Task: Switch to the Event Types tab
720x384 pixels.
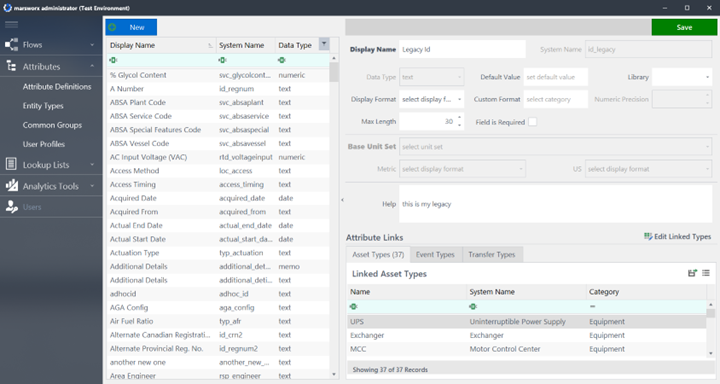Action: point(435,254)
